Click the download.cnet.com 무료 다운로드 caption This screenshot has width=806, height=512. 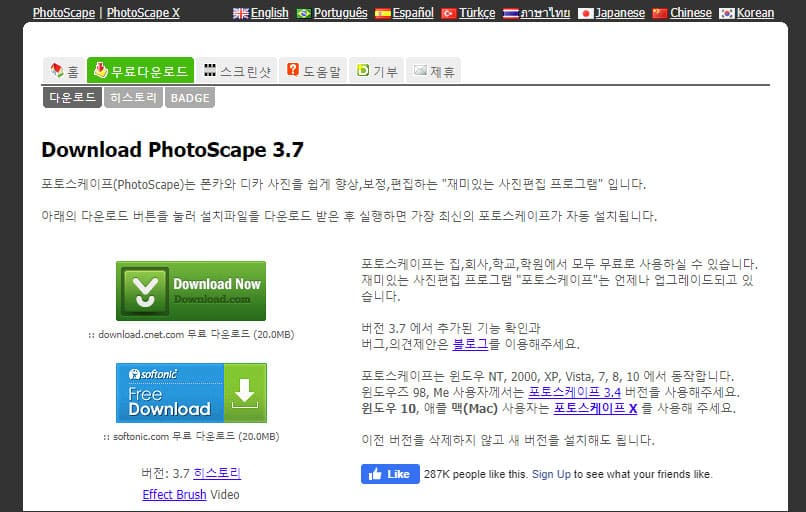coord(191,335)
